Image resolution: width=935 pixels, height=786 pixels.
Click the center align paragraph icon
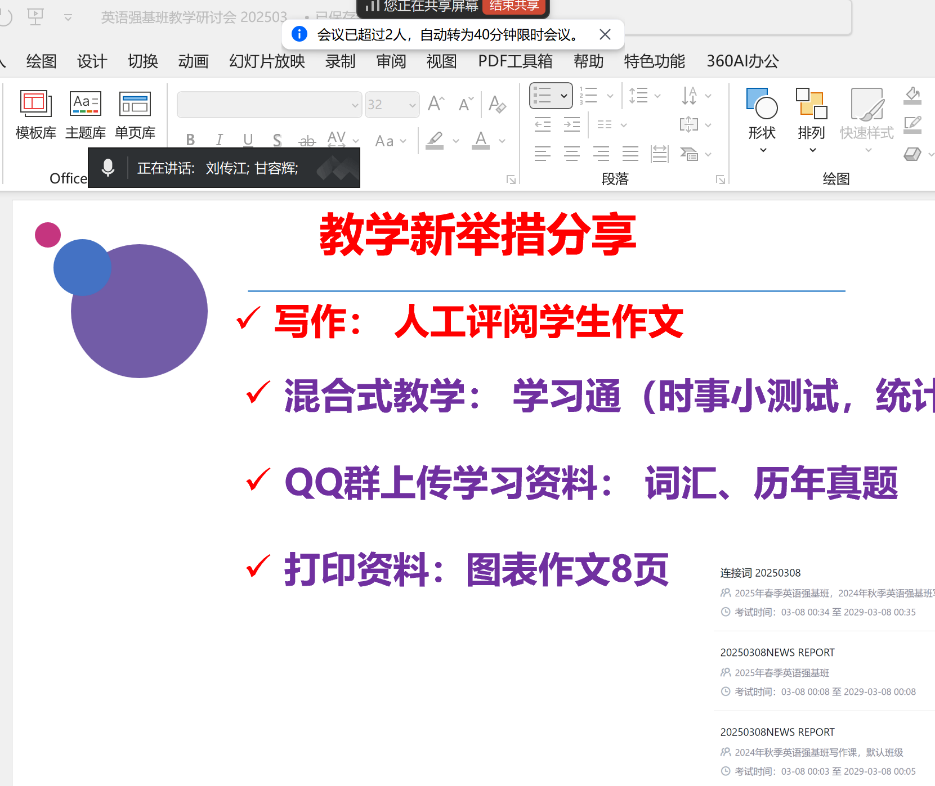(x=572, y=154)
